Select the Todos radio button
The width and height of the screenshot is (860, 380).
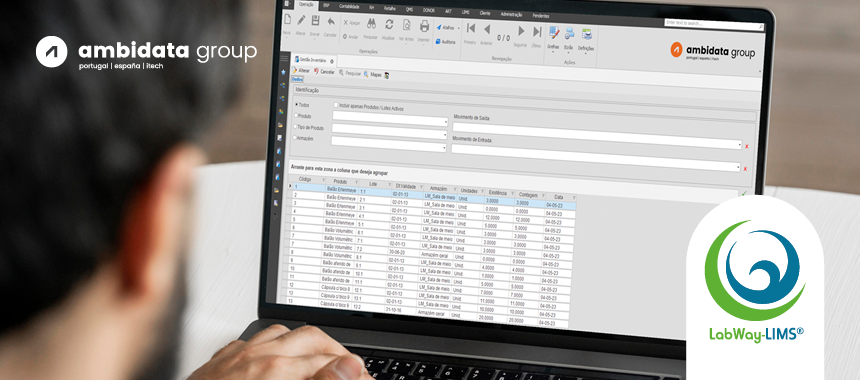tap(297, 104)
